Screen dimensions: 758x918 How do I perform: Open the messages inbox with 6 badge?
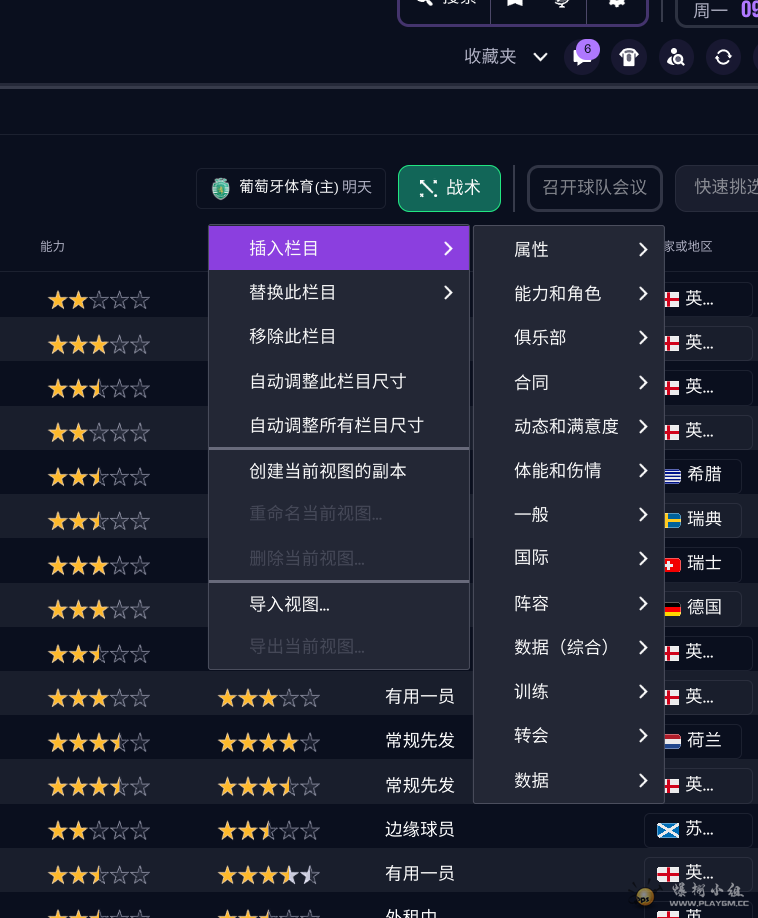coord(581,57)
